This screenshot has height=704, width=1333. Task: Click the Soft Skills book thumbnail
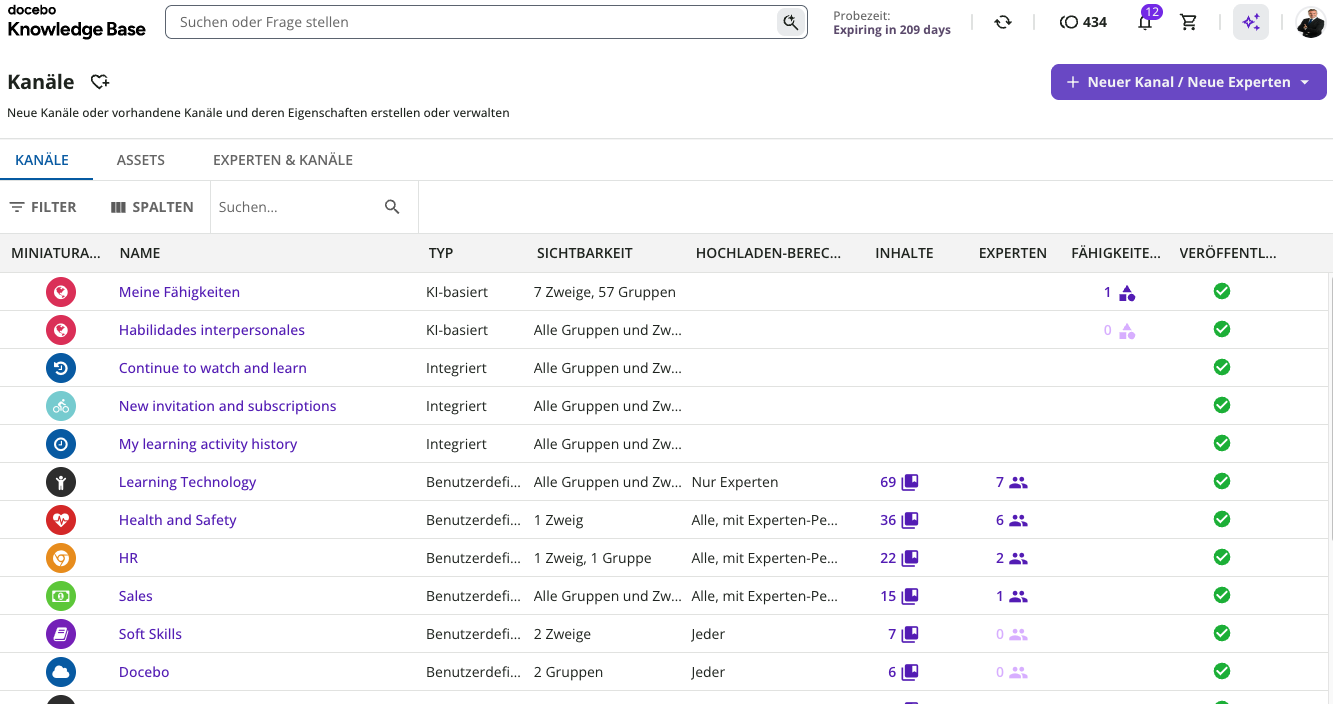pos(61,634)
